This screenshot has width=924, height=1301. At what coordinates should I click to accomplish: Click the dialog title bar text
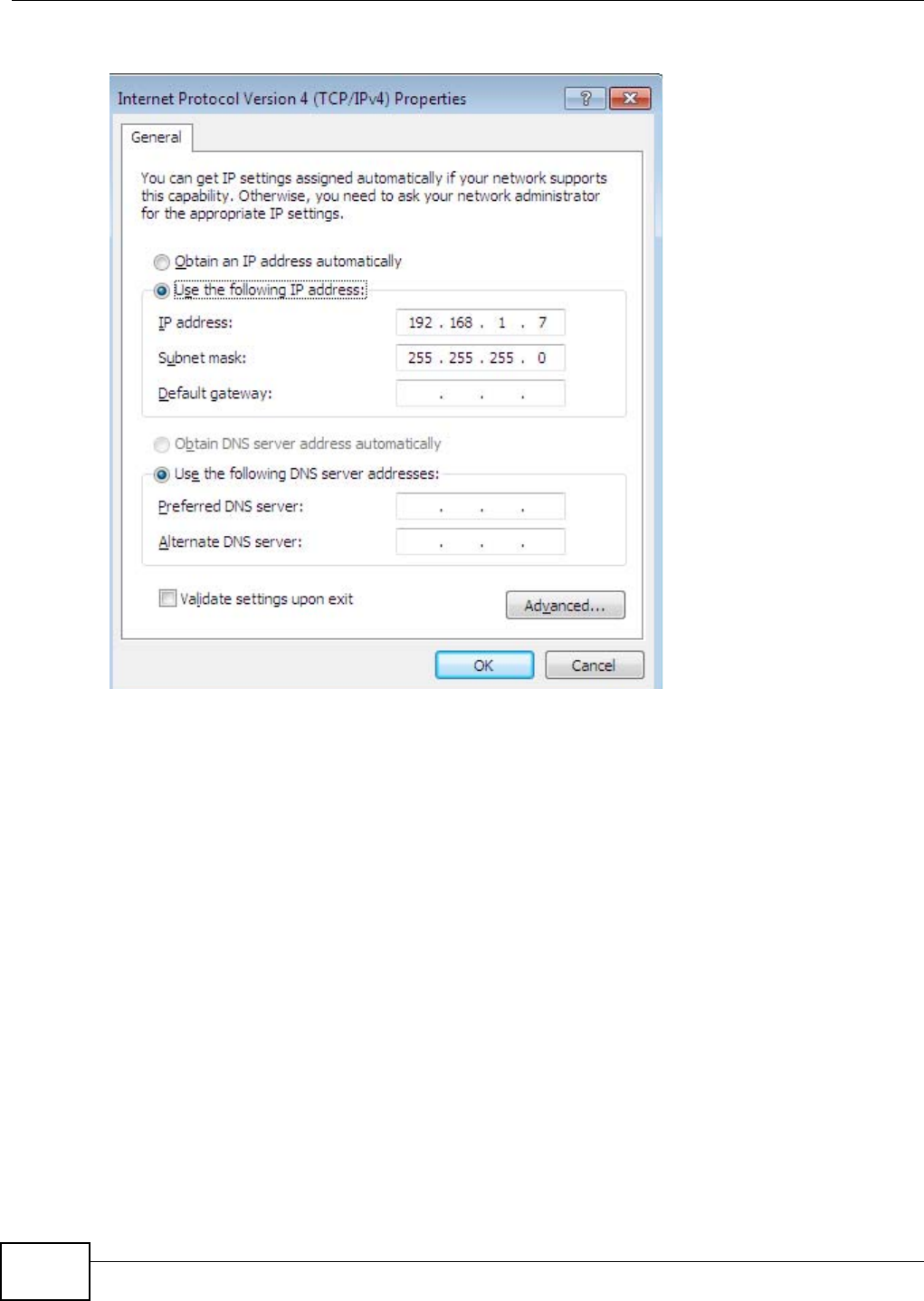(291, 99)
